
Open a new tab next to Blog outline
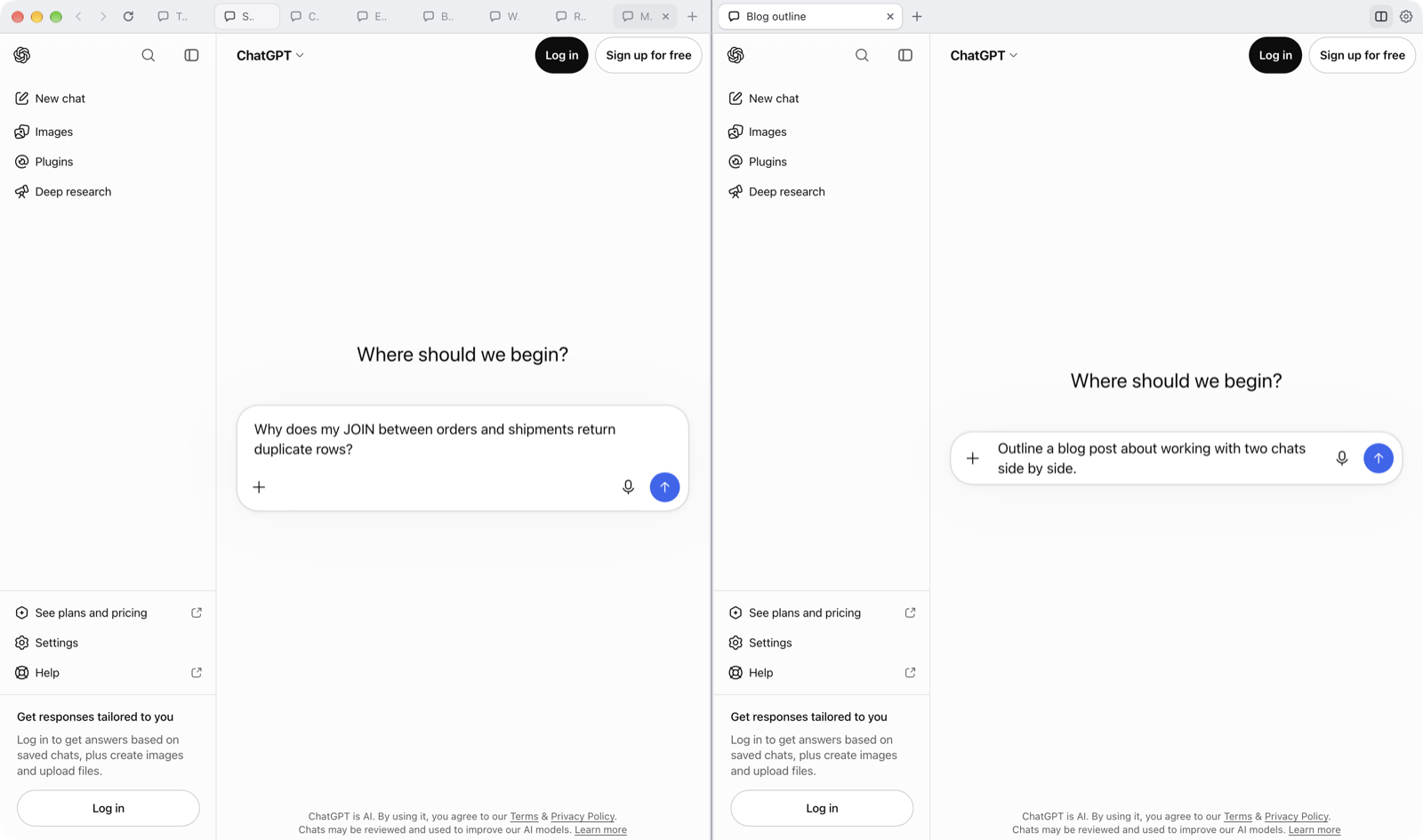pos(917,16)
